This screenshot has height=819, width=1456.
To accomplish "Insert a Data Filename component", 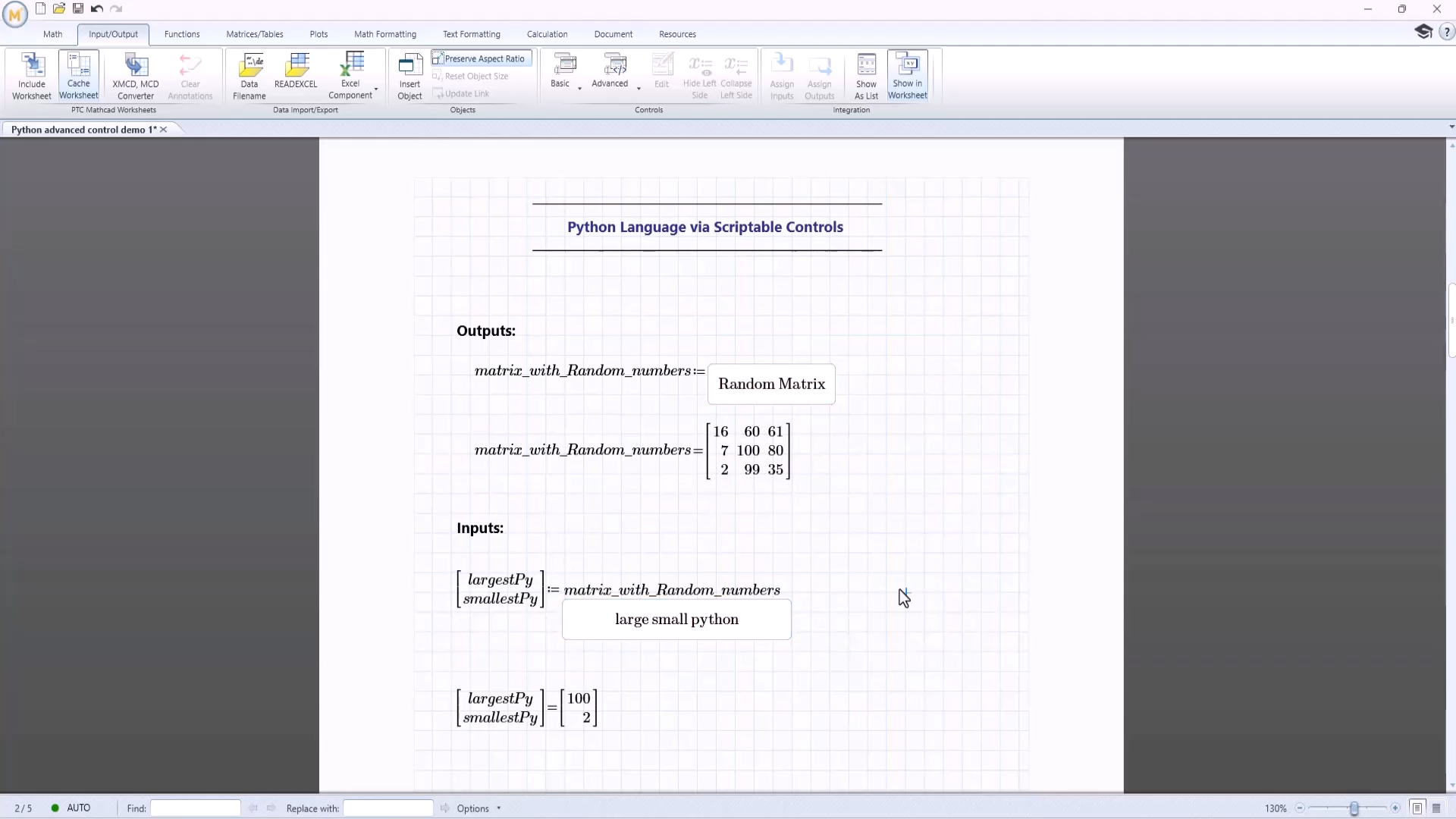I will coord(249,76).
